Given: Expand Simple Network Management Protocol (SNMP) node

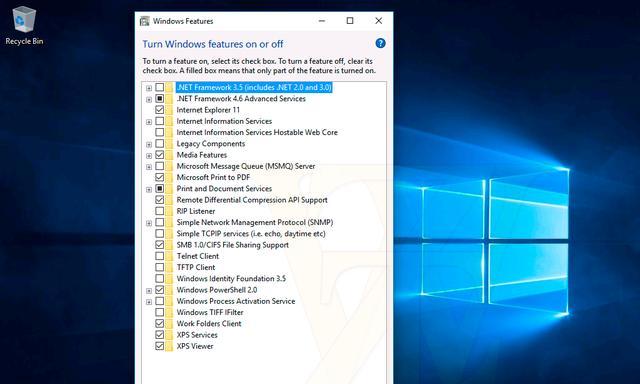Looking at the screenshot, I should (149, 223).
